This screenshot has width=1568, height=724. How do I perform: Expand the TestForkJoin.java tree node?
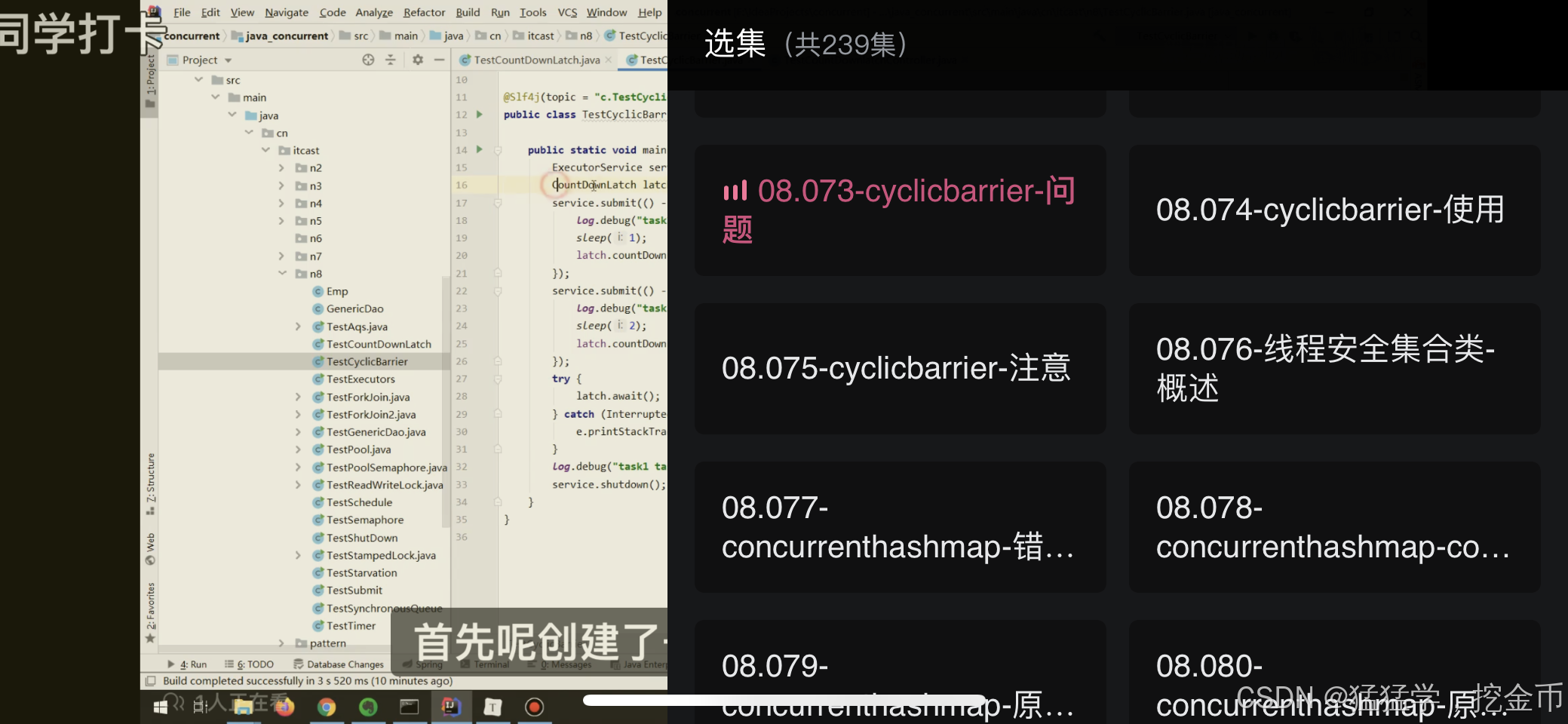click(299, 397)
